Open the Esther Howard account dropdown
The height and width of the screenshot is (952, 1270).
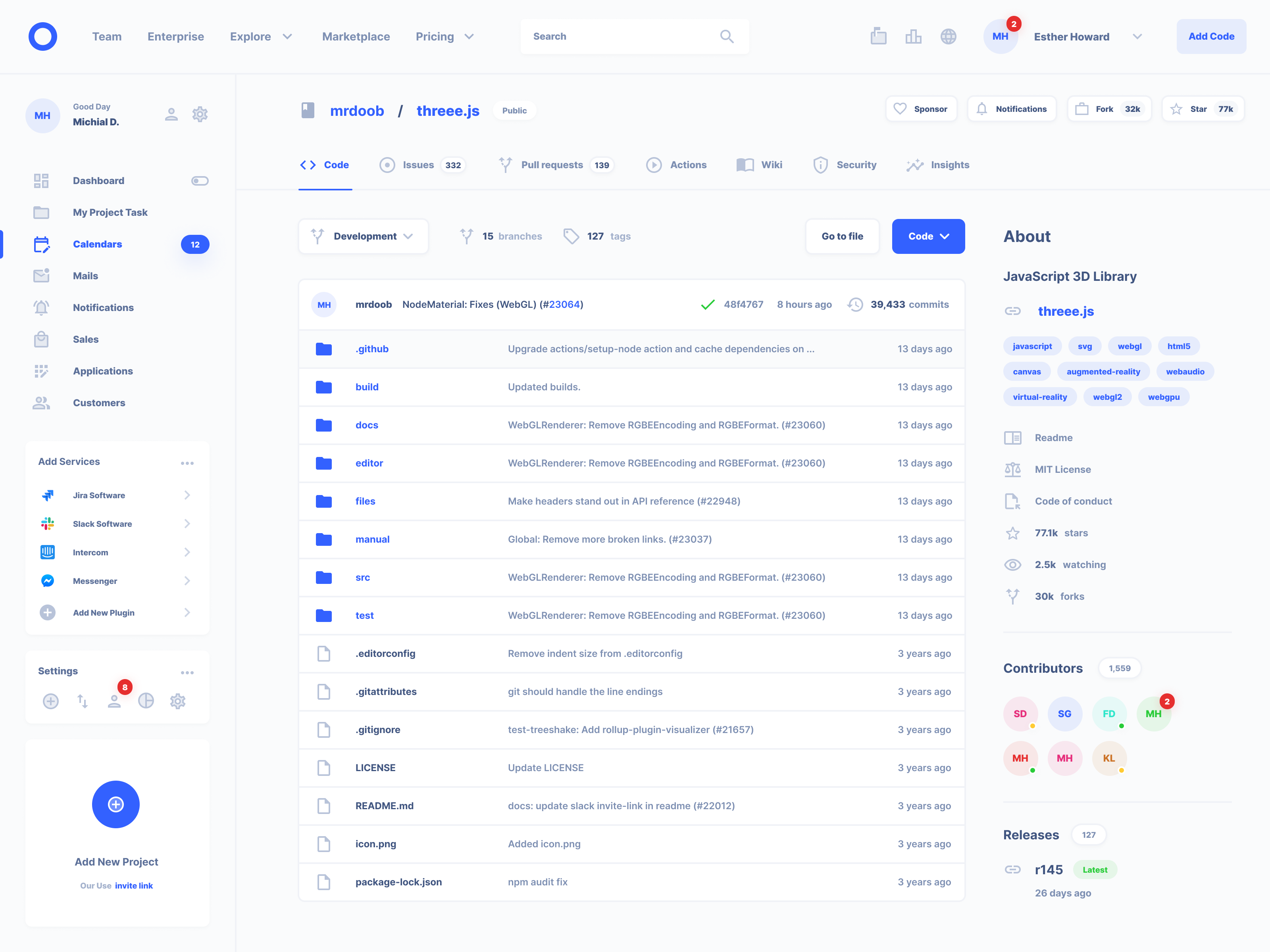point(1137,37)
